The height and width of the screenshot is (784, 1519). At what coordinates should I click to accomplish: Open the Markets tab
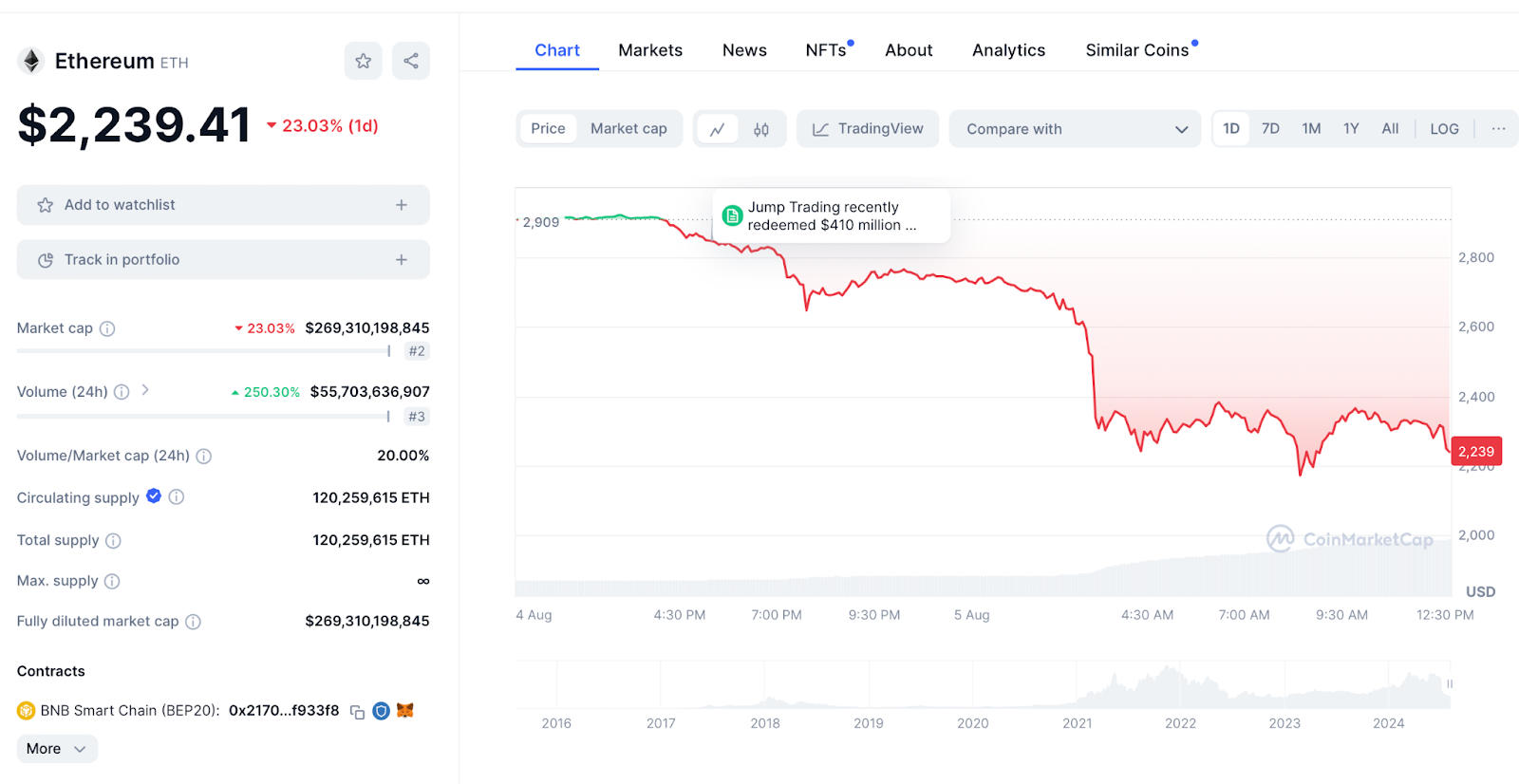click(x=650, y=50)
